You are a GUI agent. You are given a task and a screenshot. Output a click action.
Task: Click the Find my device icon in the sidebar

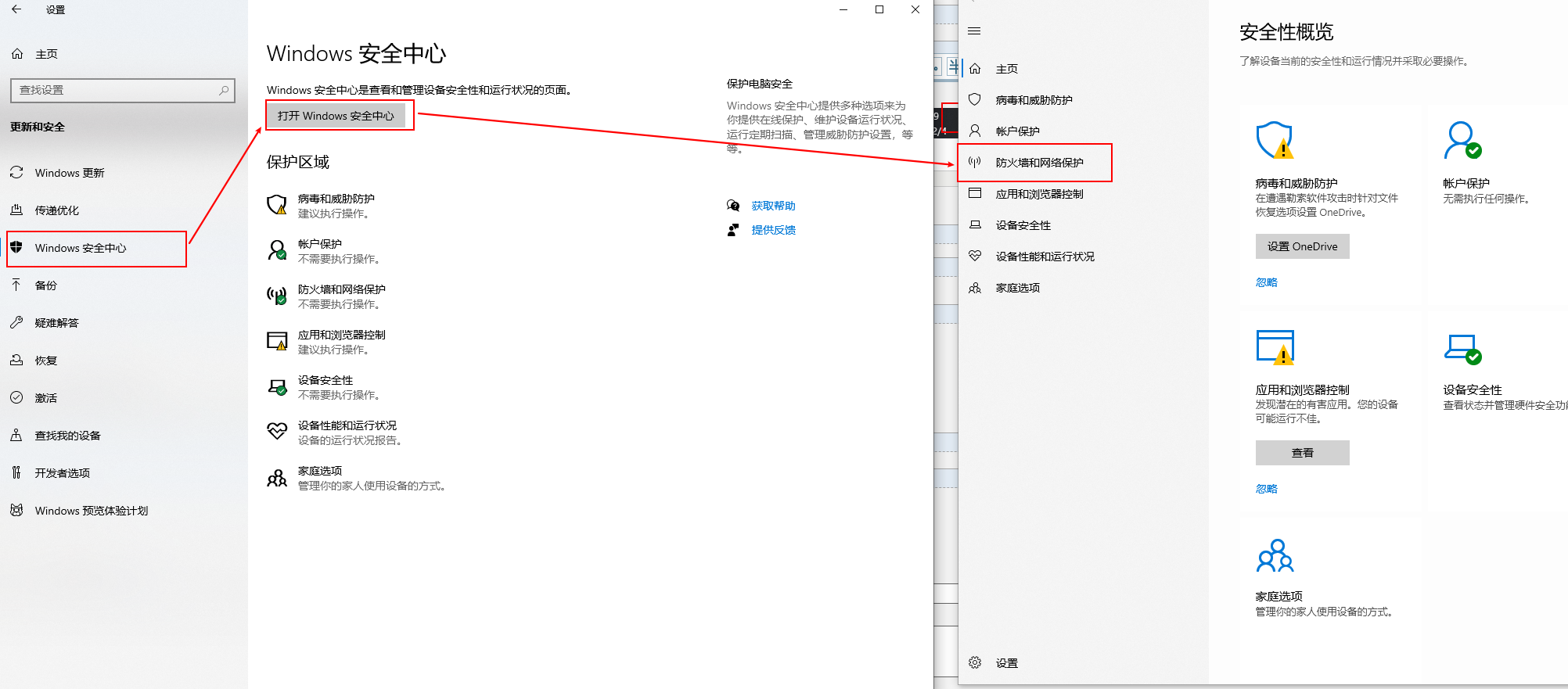click(16, 435)
